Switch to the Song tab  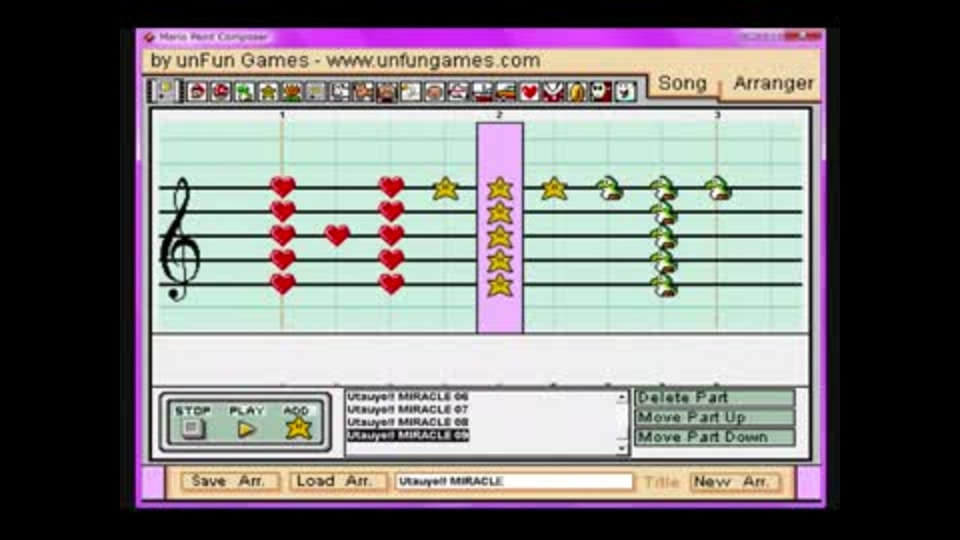tap(682, 84)
